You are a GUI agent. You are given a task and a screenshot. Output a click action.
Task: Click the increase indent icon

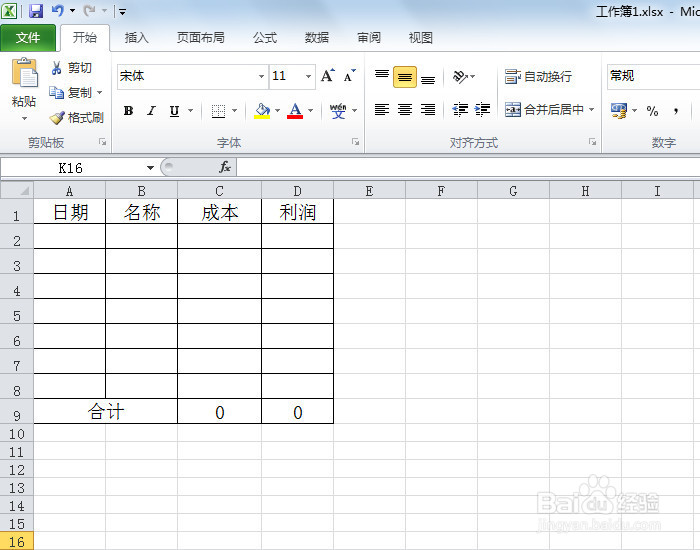coord(482,109)
